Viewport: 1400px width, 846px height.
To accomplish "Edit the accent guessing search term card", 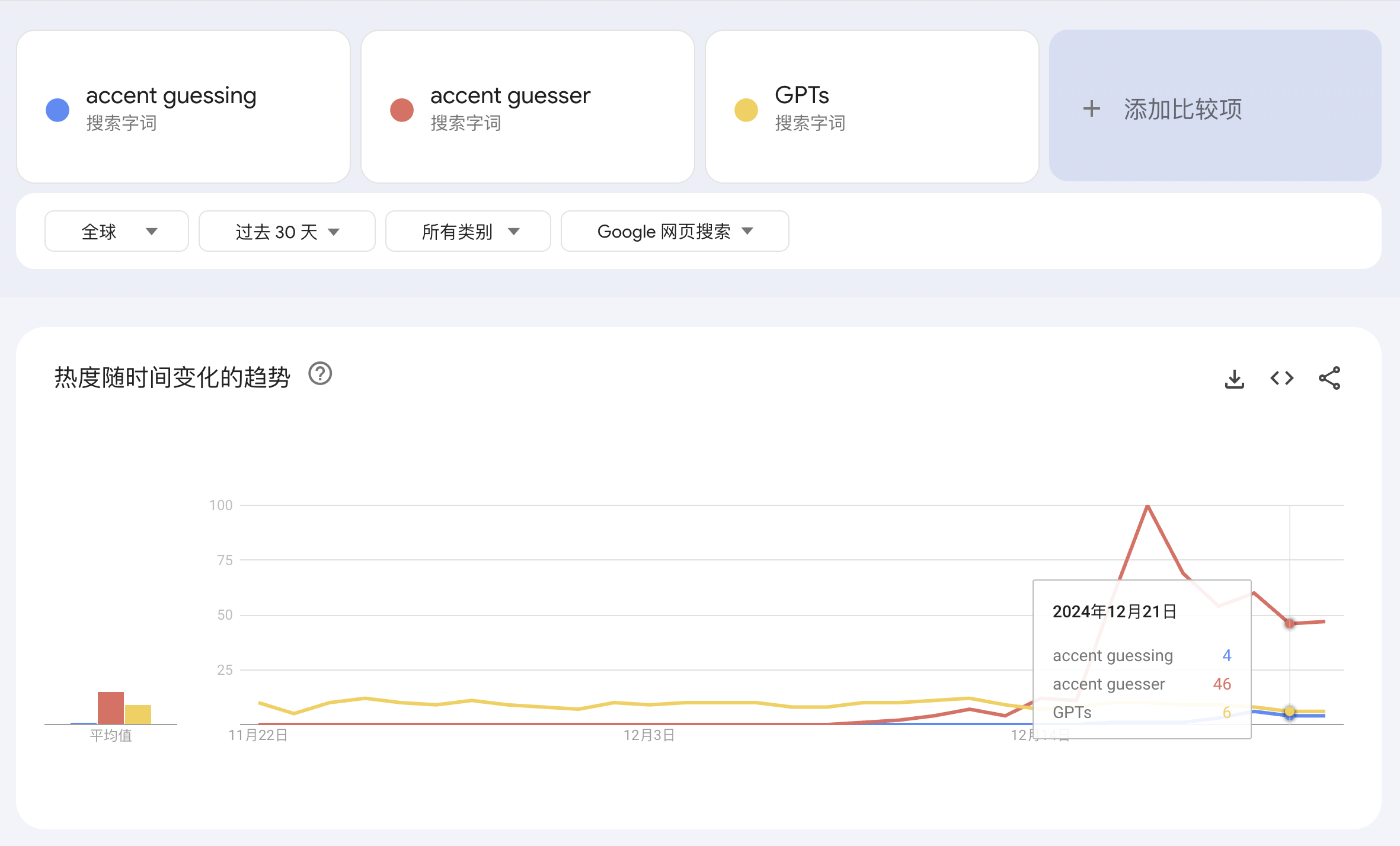I will click(183, 107).
